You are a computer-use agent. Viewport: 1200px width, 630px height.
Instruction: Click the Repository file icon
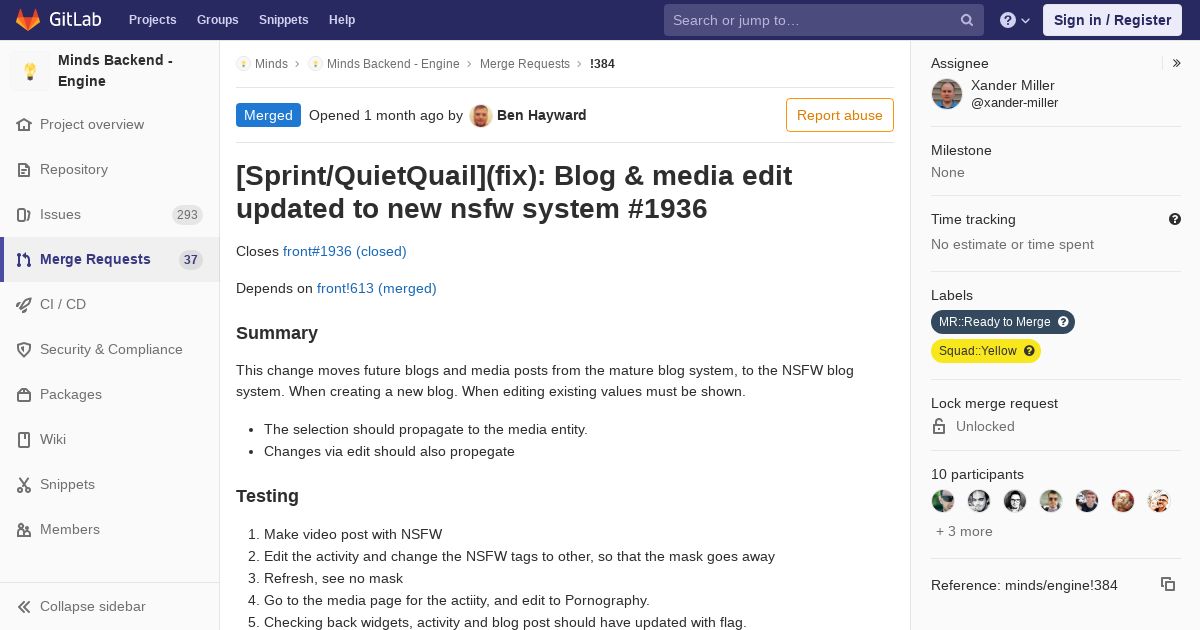[24, 170]
